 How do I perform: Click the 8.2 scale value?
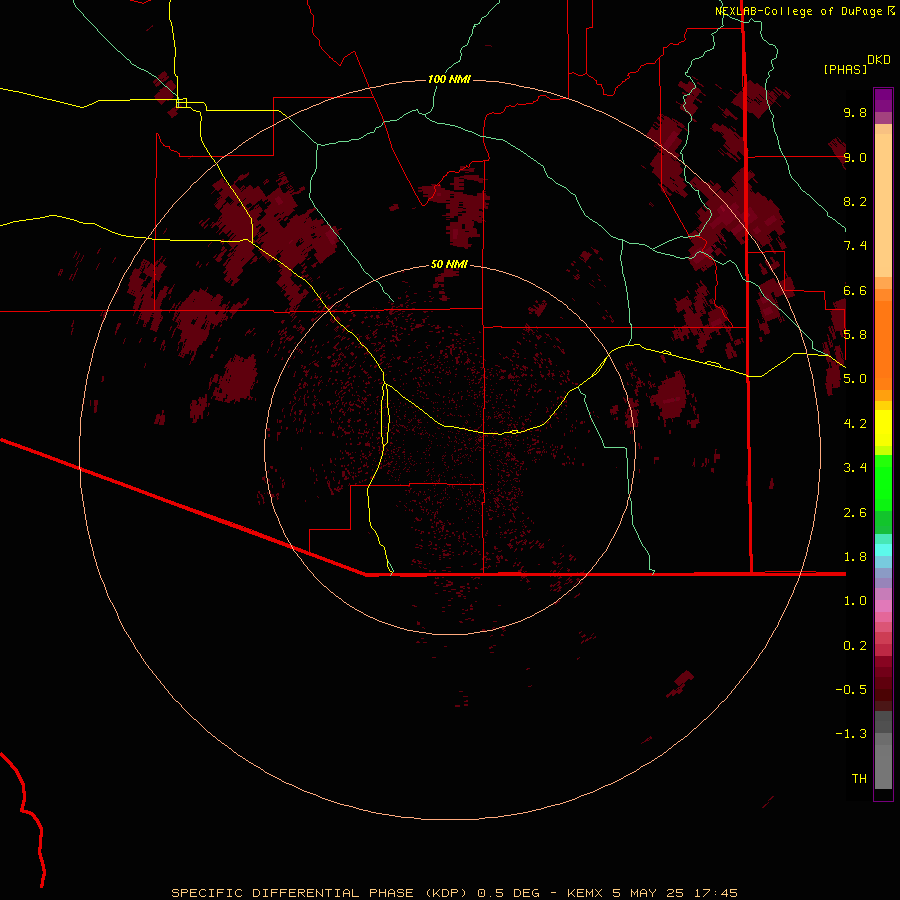click(x=855, y=201)
